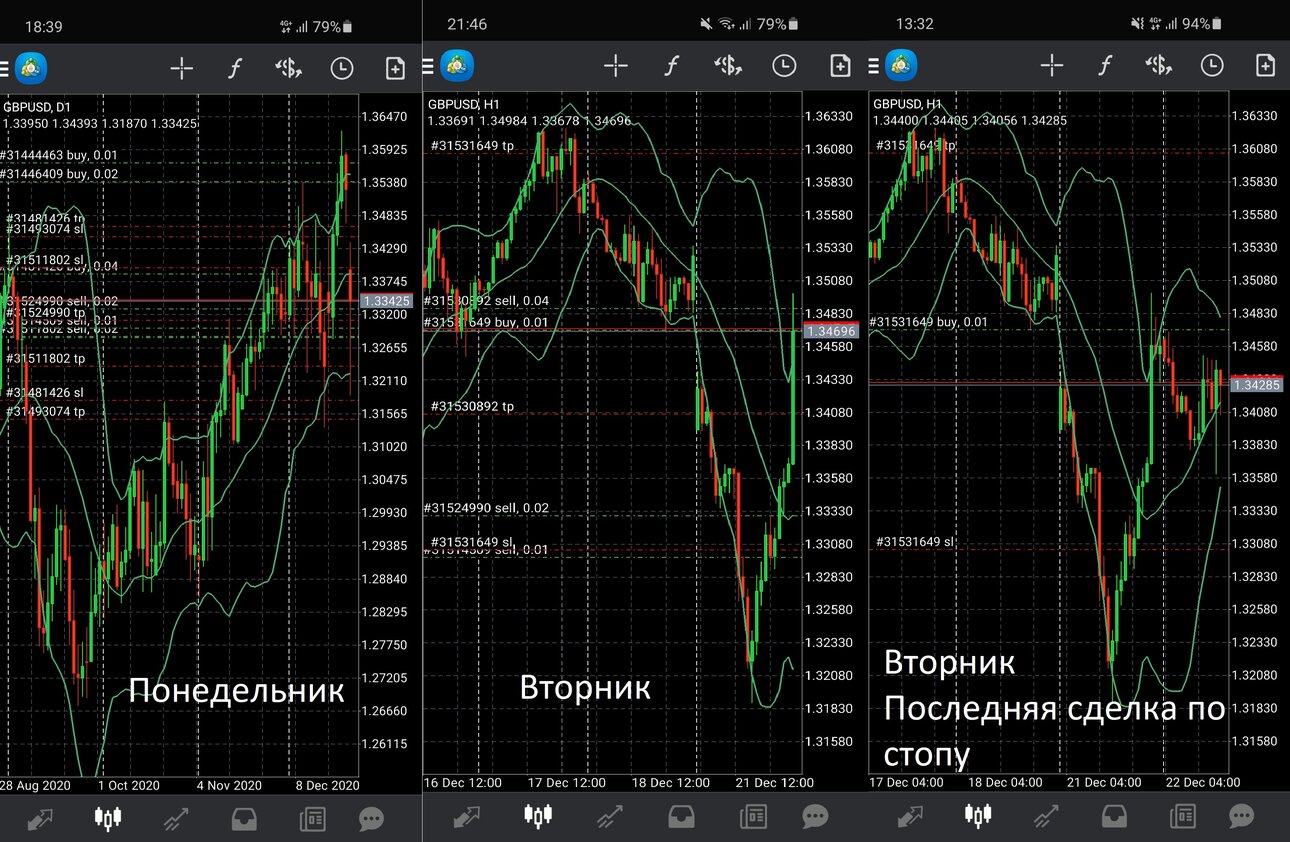Open News tab in the 13:32 screen
The height and width of the screenshot is (842, 1290).
click(1183, 818)
